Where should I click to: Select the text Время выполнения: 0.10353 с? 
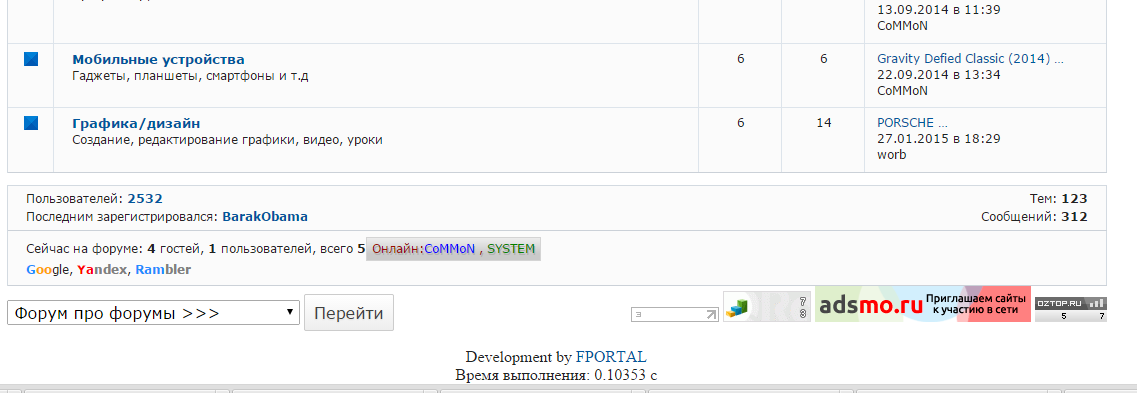(556, 376)
